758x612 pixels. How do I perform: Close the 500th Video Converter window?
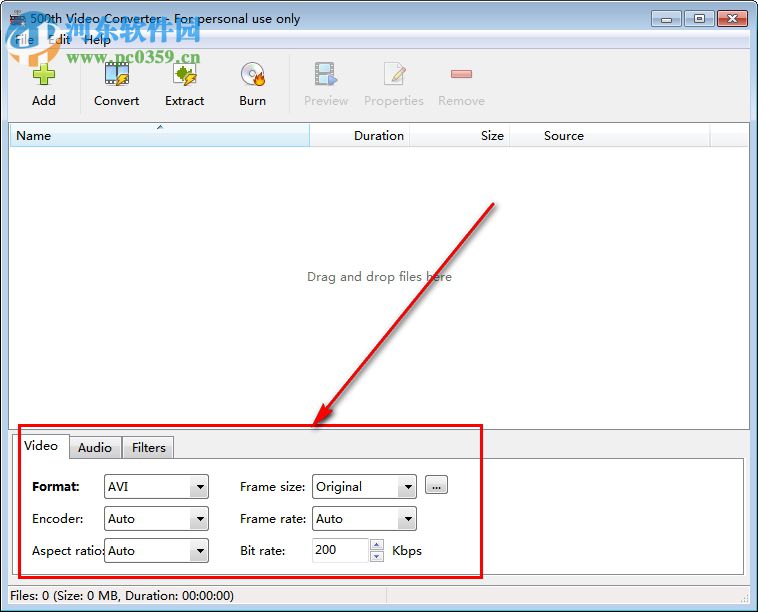click(732, 19)
